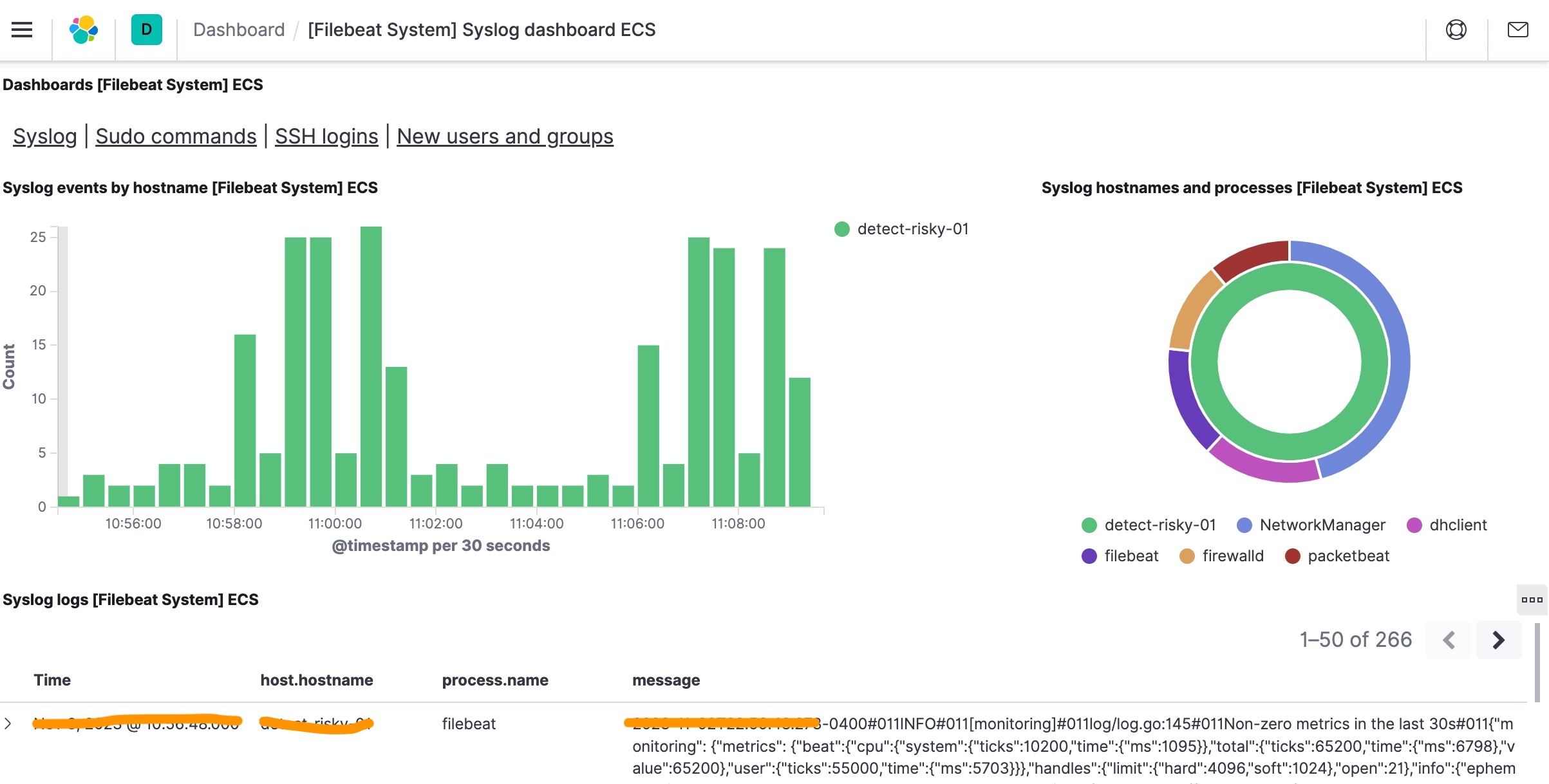The height and width of the screenshot is (784, 1549).
Task: Toggle detect-risky-01 in donut chart legend
Action: pos(1149,525)
